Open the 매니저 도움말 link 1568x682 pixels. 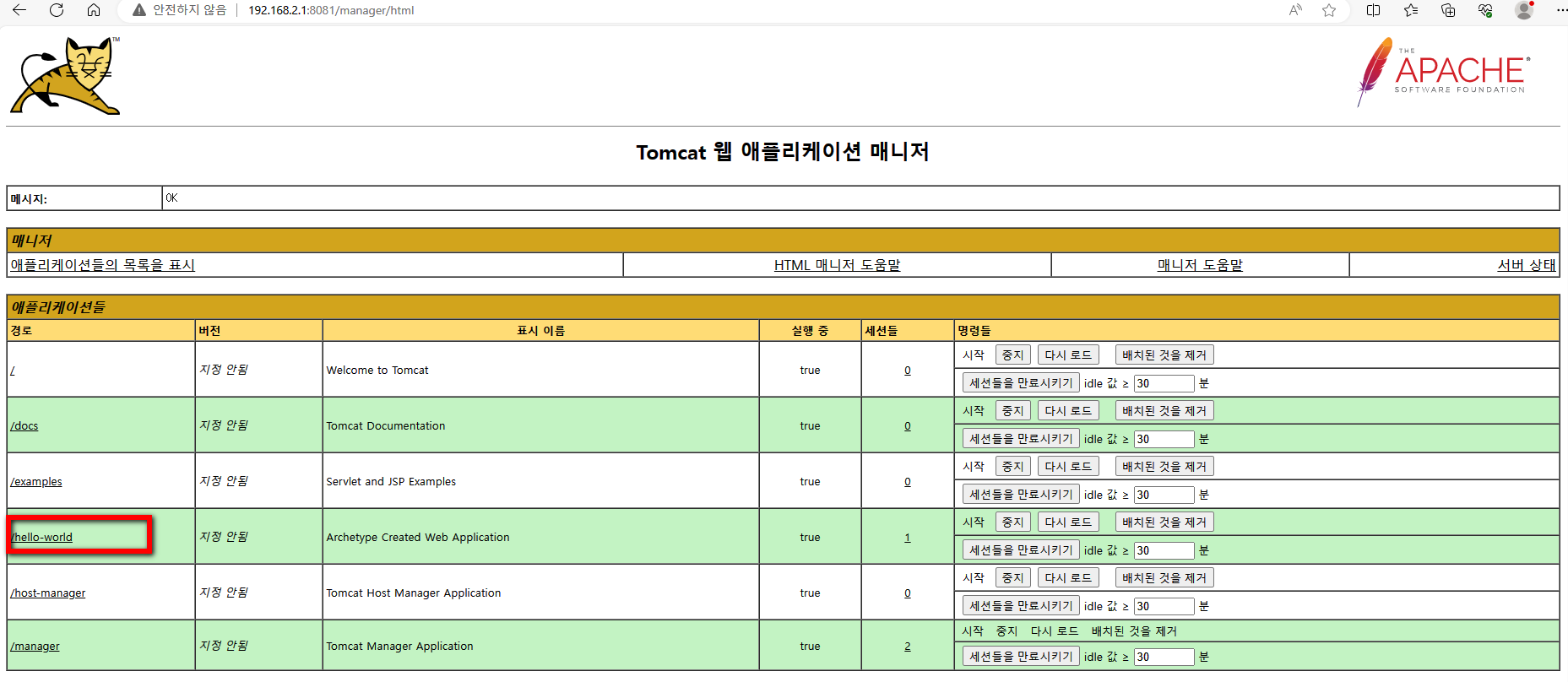(x=1200, y=265)
